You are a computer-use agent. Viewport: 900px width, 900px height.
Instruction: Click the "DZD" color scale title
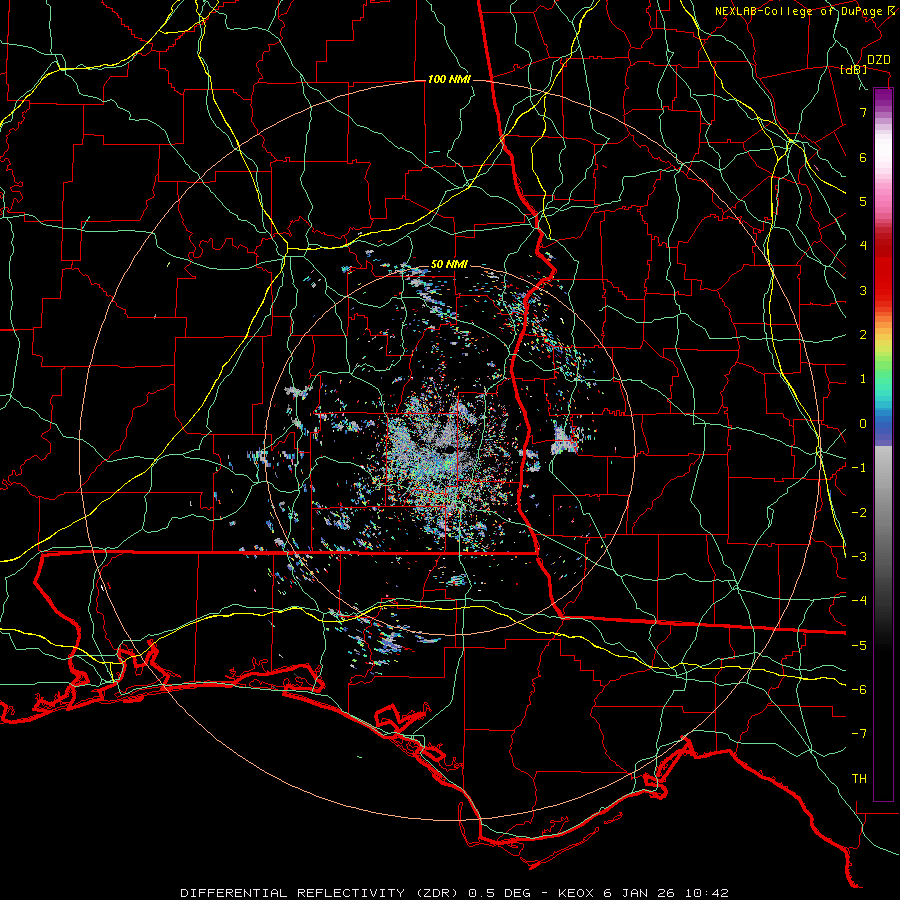(879, 60)
